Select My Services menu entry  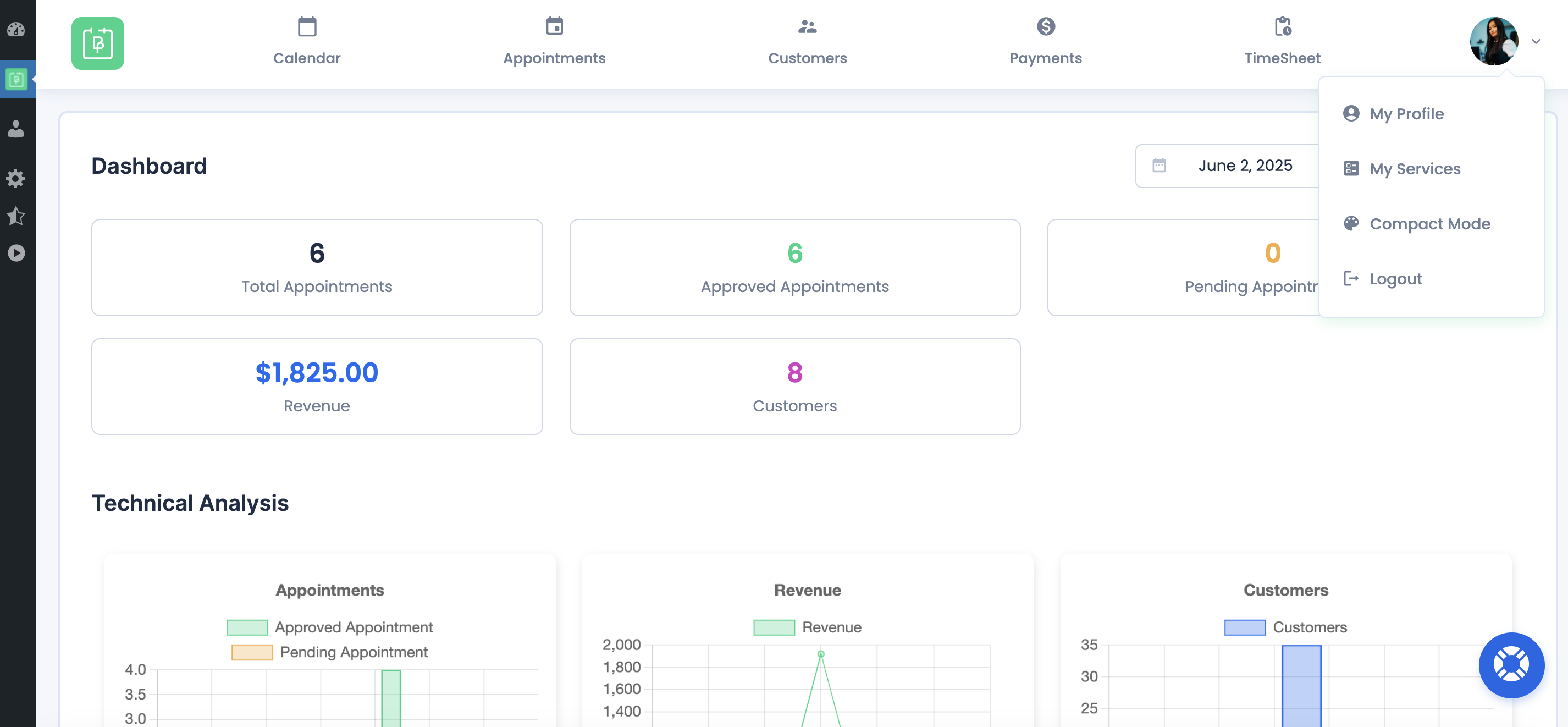tap(1414, 169)
